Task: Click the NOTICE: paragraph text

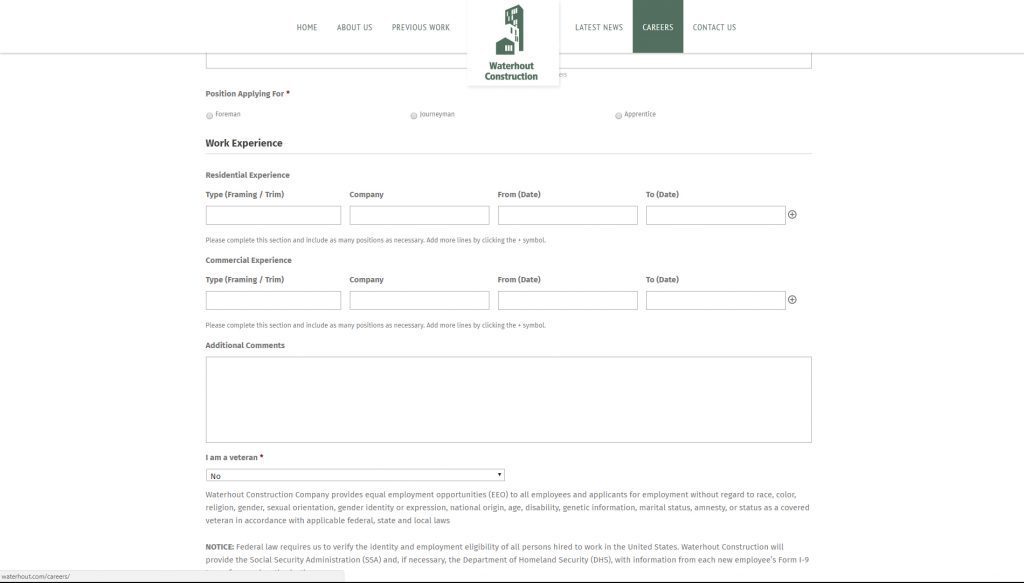Action: point(507,559)
